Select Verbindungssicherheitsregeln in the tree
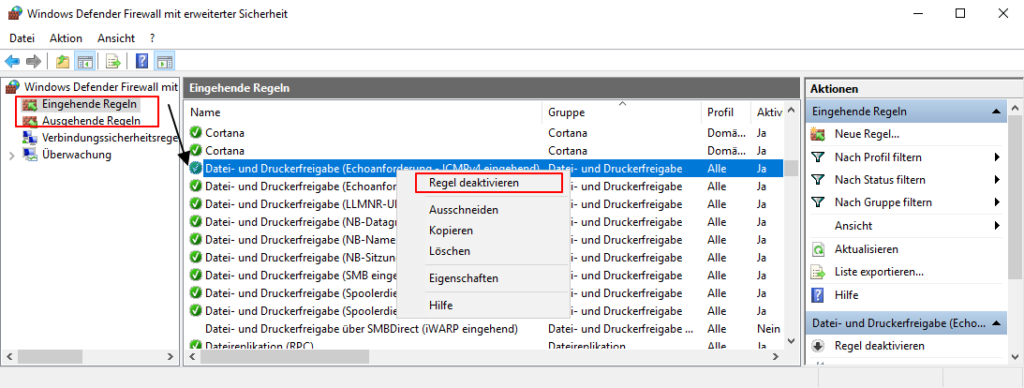Viewport: 1024px width, 388px height. point(110,138)
